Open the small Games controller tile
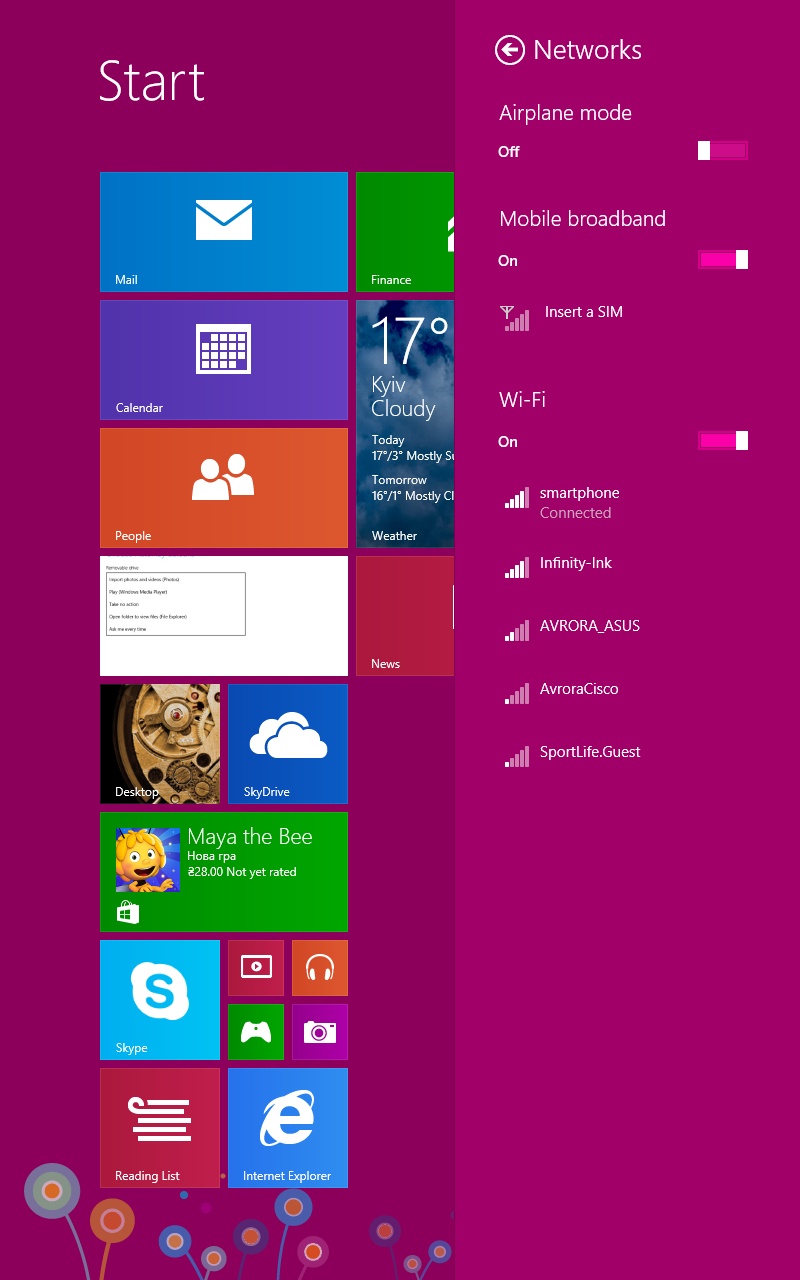Screen dimensions: 800x1280 [256, 1031]
